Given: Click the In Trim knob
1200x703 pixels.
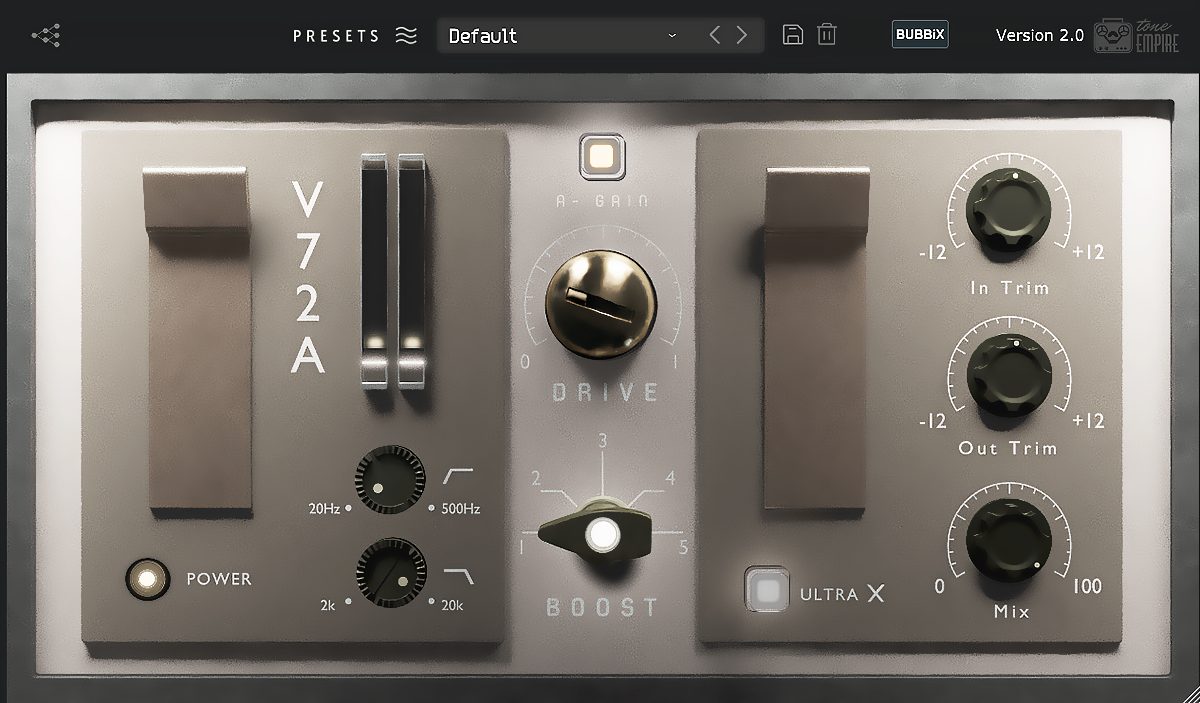Looking at the screenshot, I should [1009, 212].
